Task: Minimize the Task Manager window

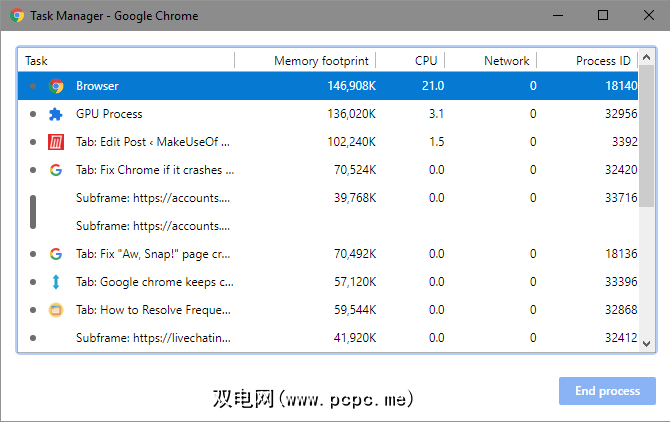Action: [558, 15]
